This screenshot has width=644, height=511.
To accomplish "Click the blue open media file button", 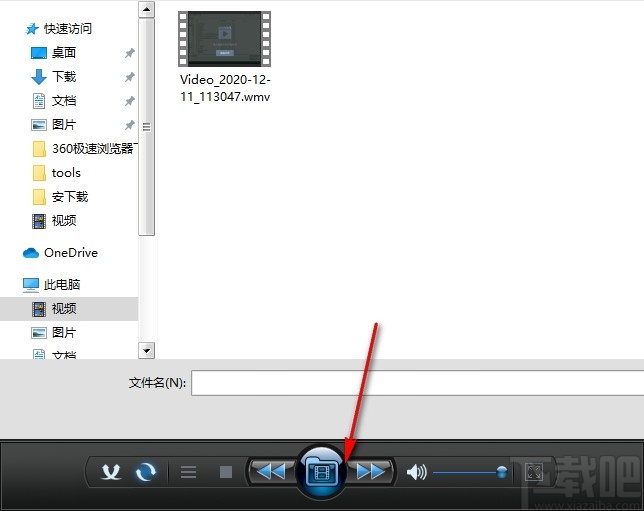I will tap(322, 471).
